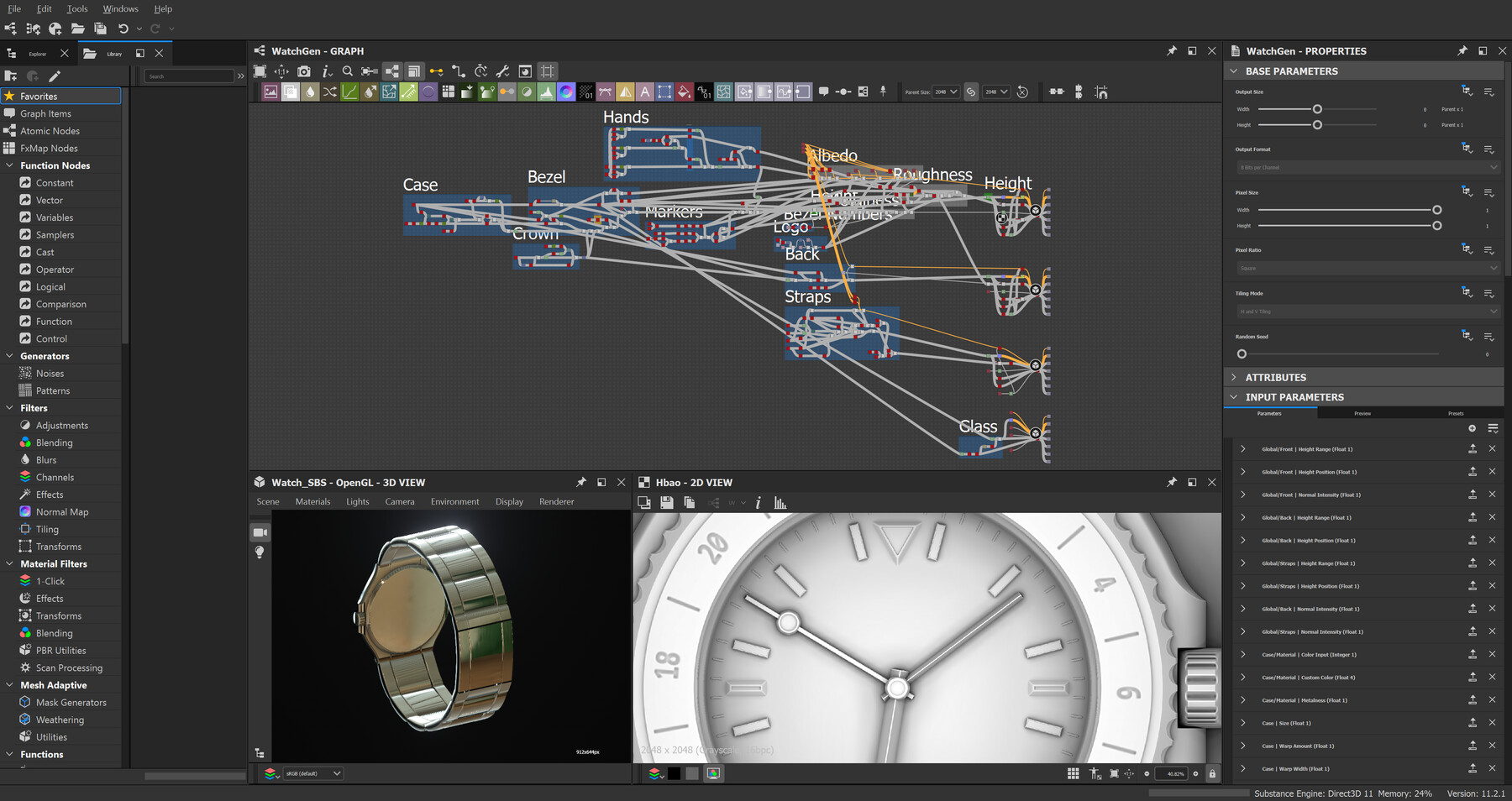Viewport: 1512px width, 801px height.
Task: Select the light bulb icon in 3D view
Action: pos(260,552)
